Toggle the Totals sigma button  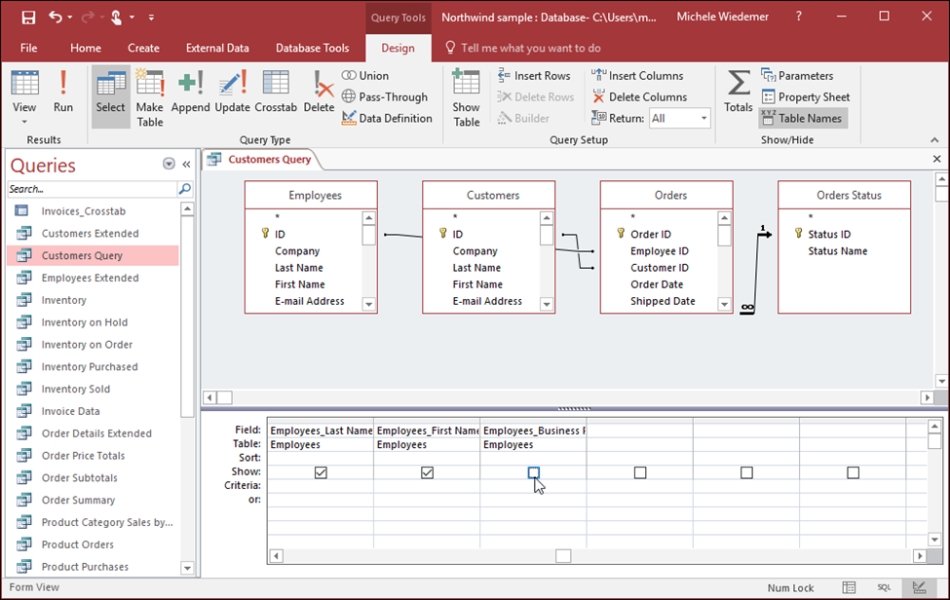pos(738,92)
